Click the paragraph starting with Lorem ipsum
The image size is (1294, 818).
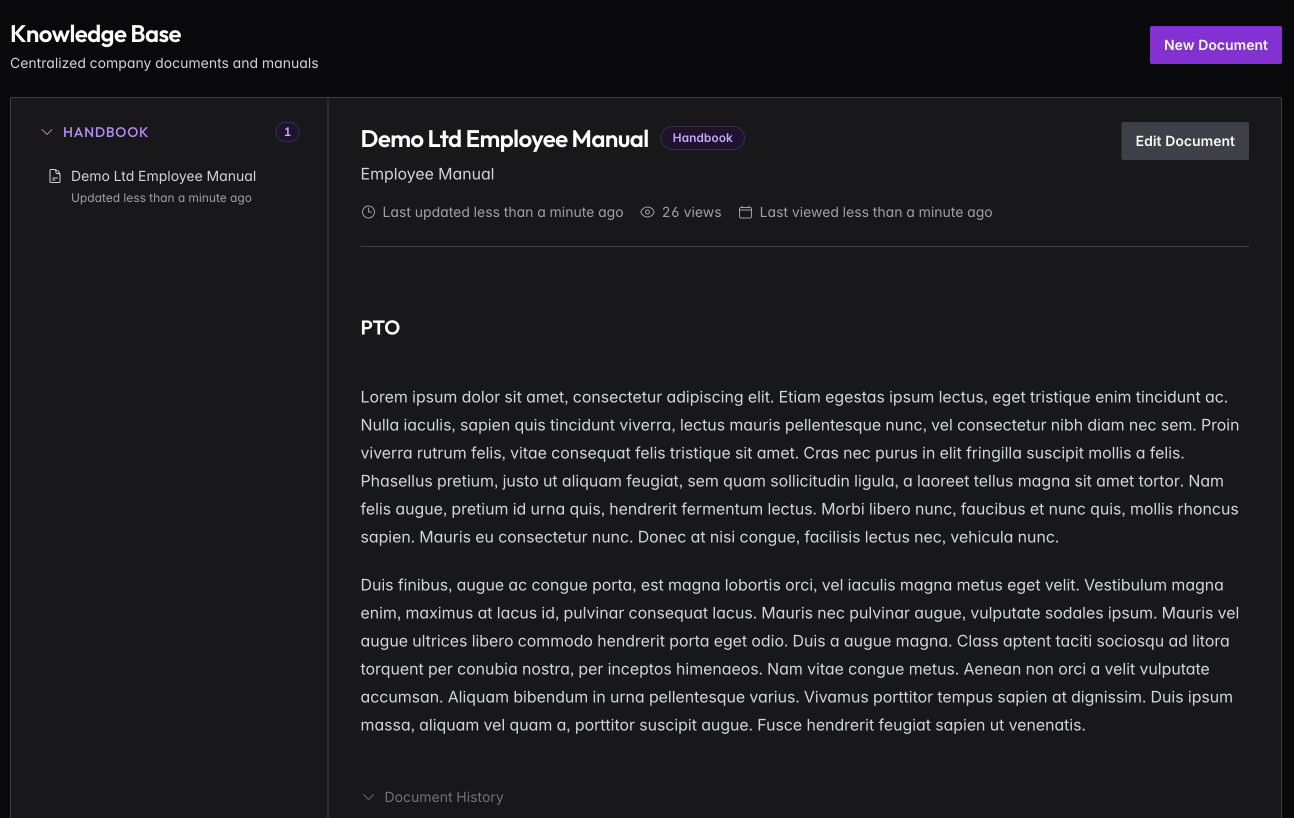(x=800, y=467)
